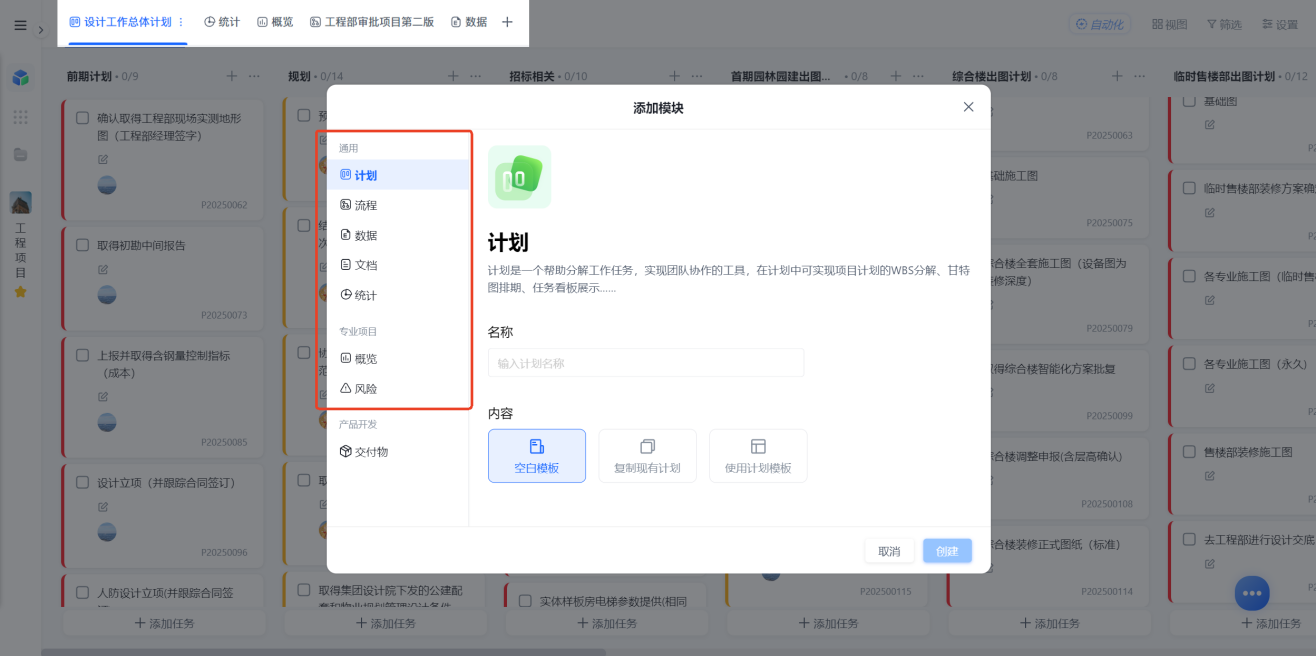Check the 各专业施工图（永久) task checkbox

pyautogui.click(x=1190, y=364)
